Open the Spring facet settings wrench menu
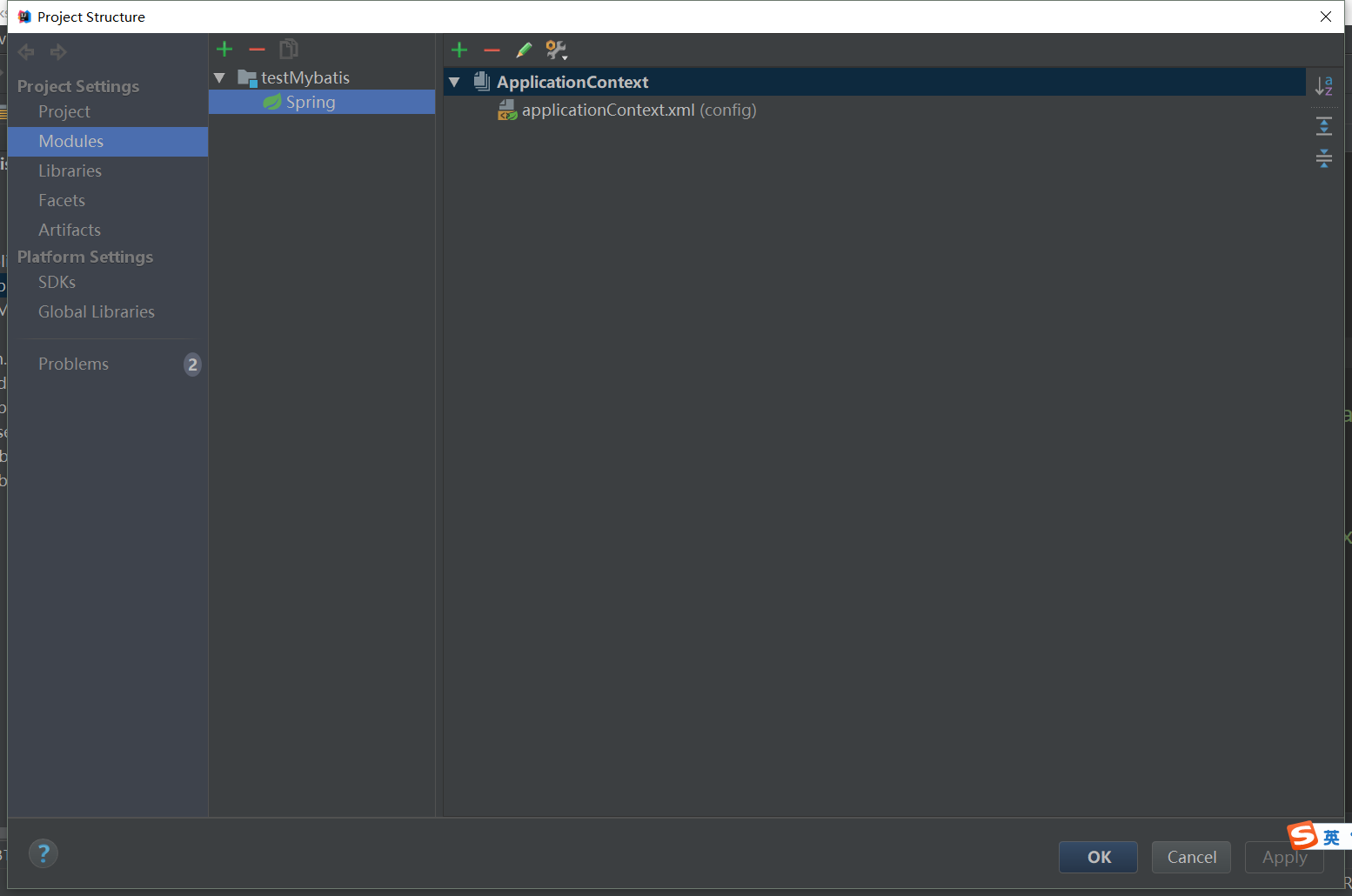1352x896 pixels. [557, 50]
